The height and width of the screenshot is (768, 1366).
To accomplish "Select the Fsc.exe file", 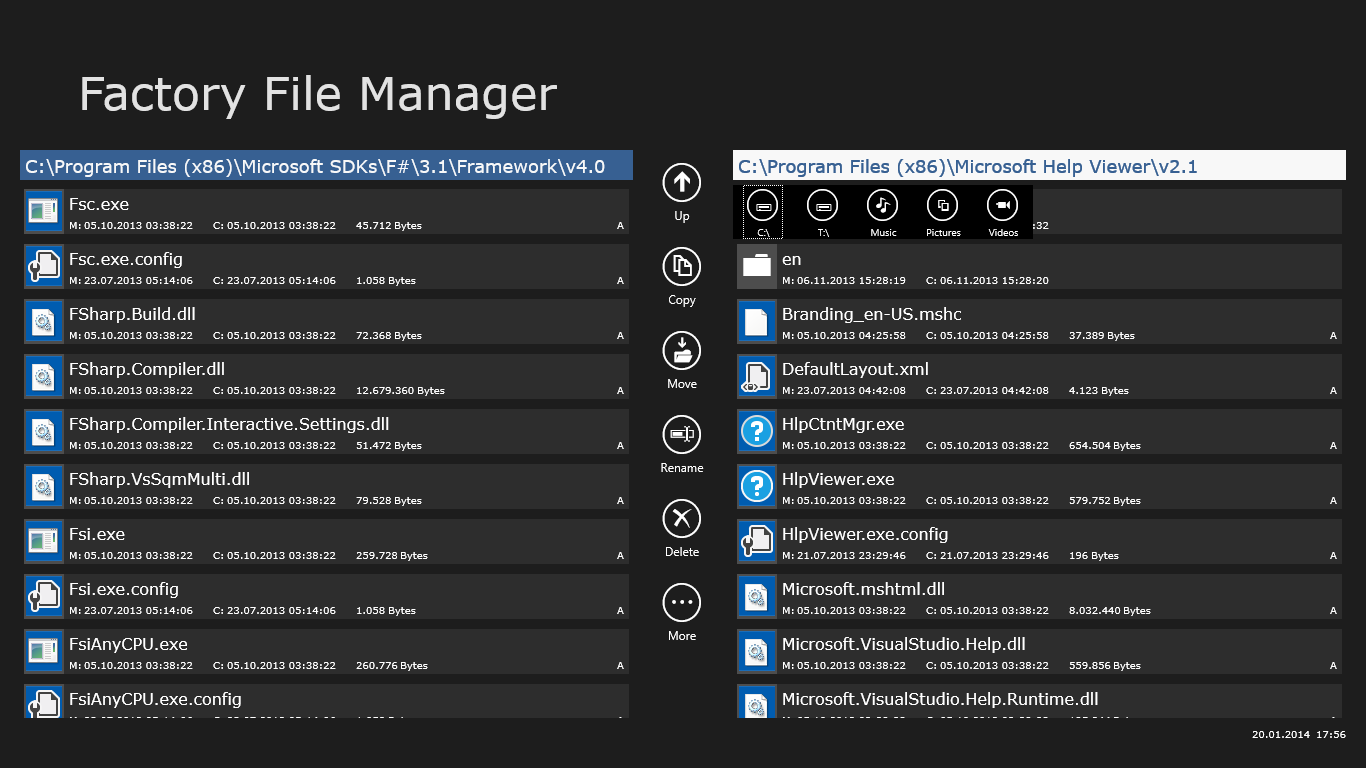I will (x=326, y=212).
